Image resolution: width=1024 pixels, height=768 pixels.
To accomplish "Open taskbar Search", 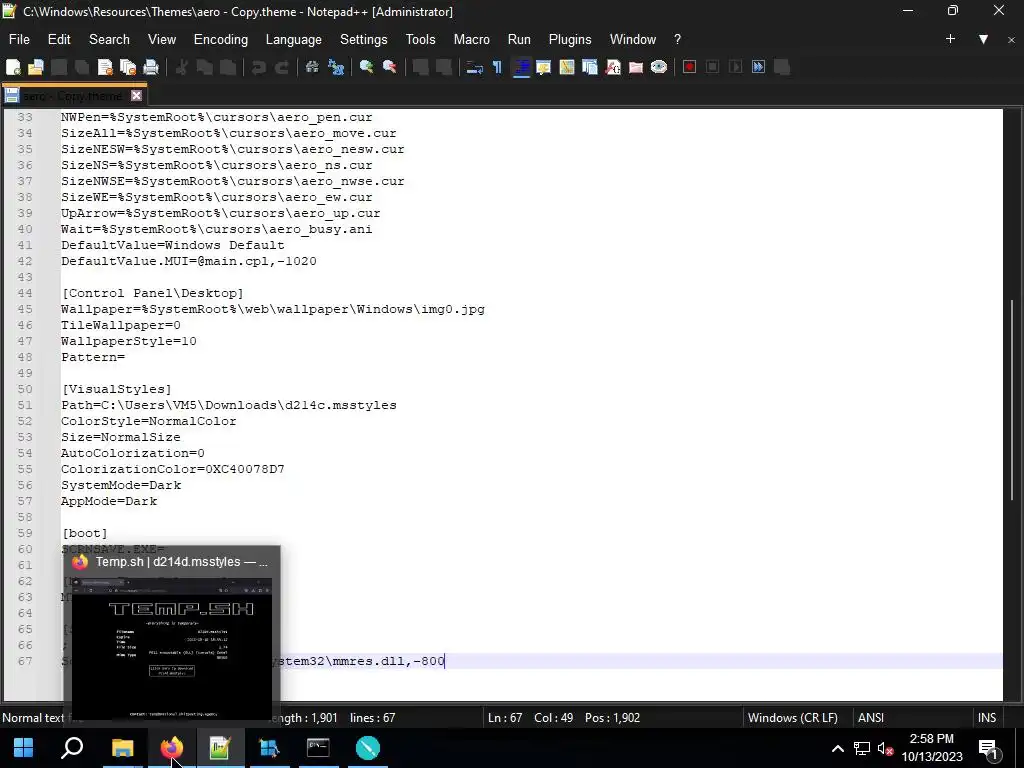I will click(x=72, y=748).
